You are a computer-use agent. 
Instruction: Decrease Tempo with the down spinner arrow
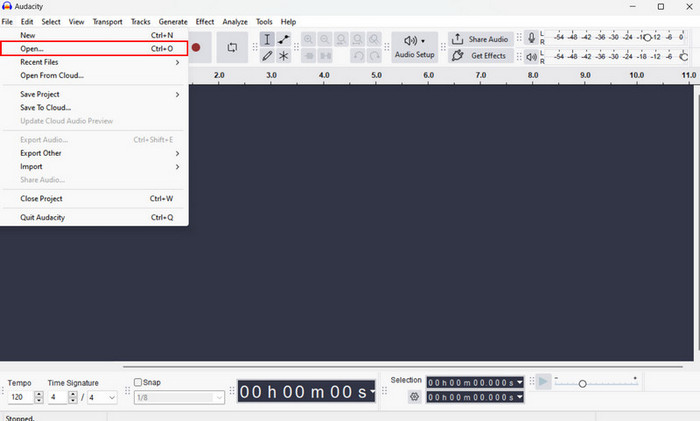point(39,400)
